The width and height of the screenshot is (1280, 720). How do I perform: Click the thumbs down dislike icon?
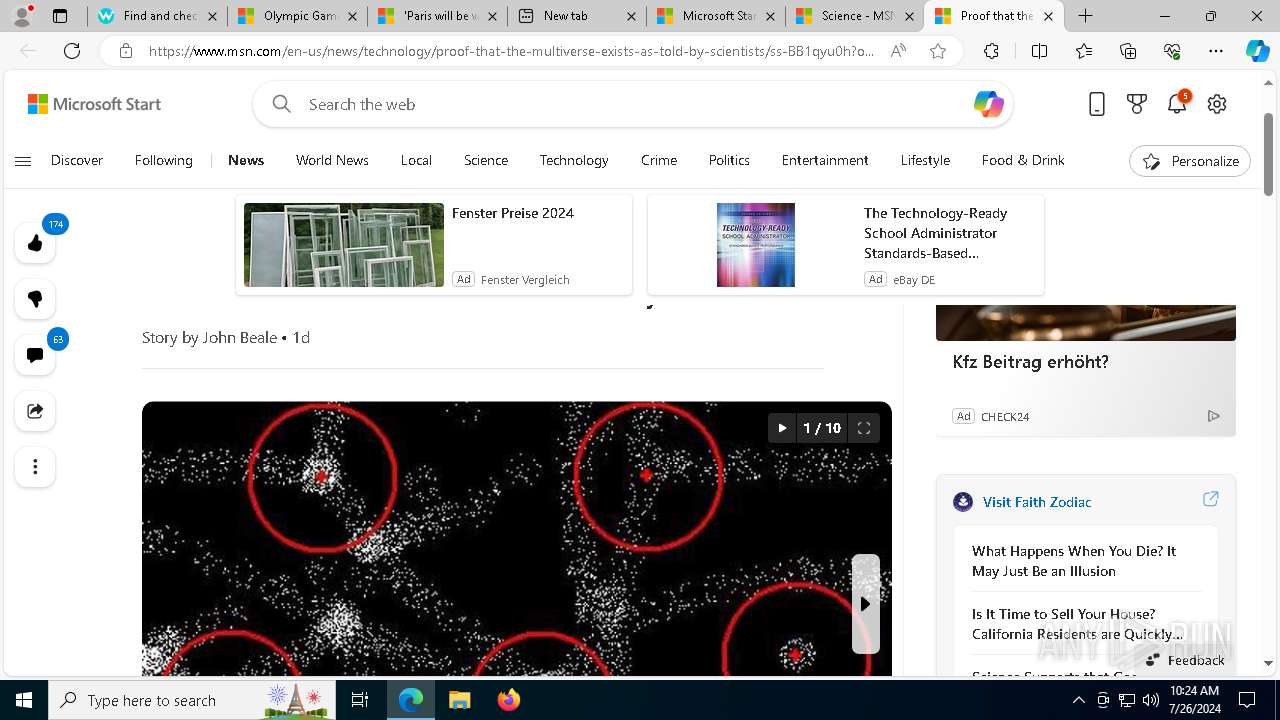[x=35, y=299]
